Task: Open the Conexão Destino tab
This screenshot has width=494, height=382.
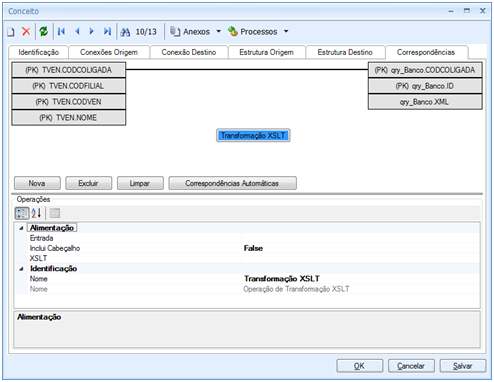Action: tap(189, 52)
